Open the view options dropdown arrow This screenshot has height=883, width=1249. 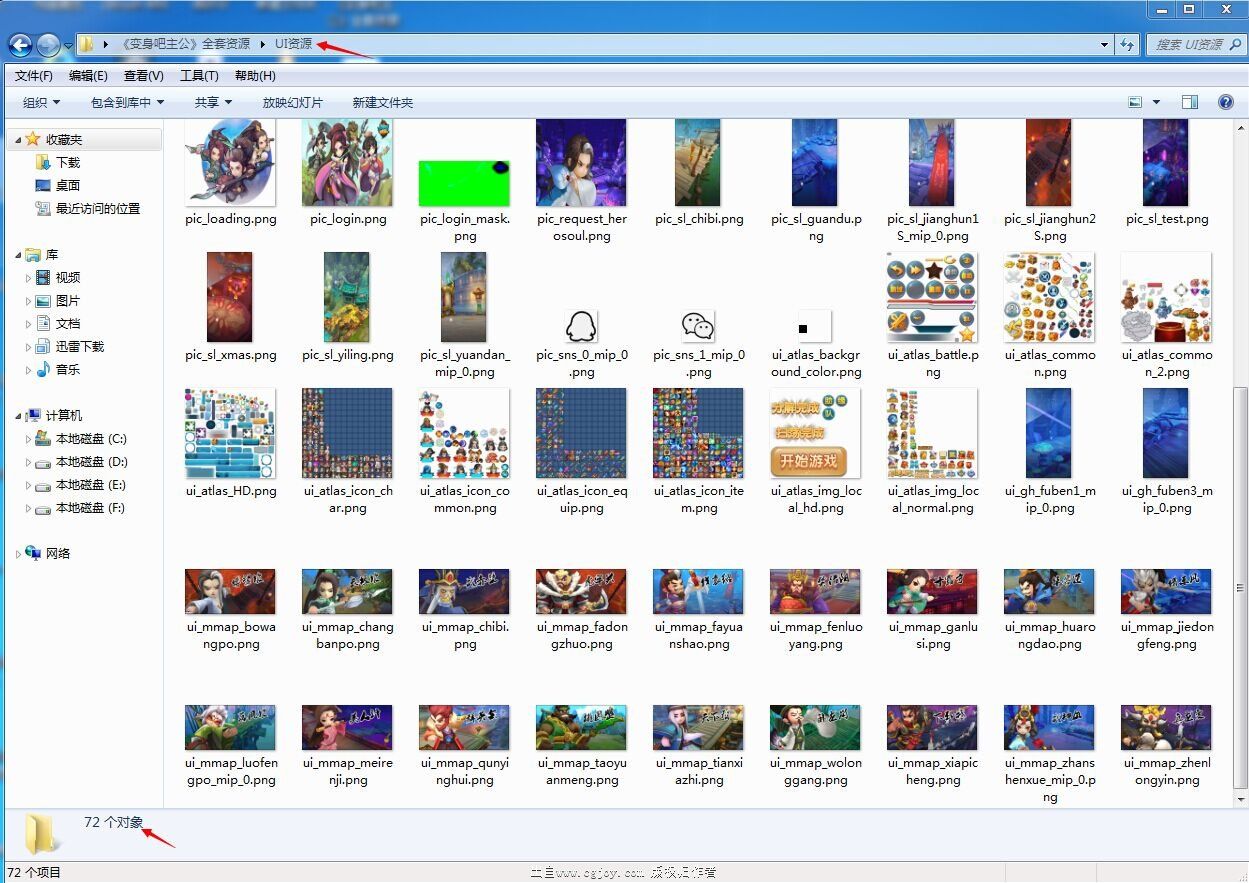[1157, 102]
